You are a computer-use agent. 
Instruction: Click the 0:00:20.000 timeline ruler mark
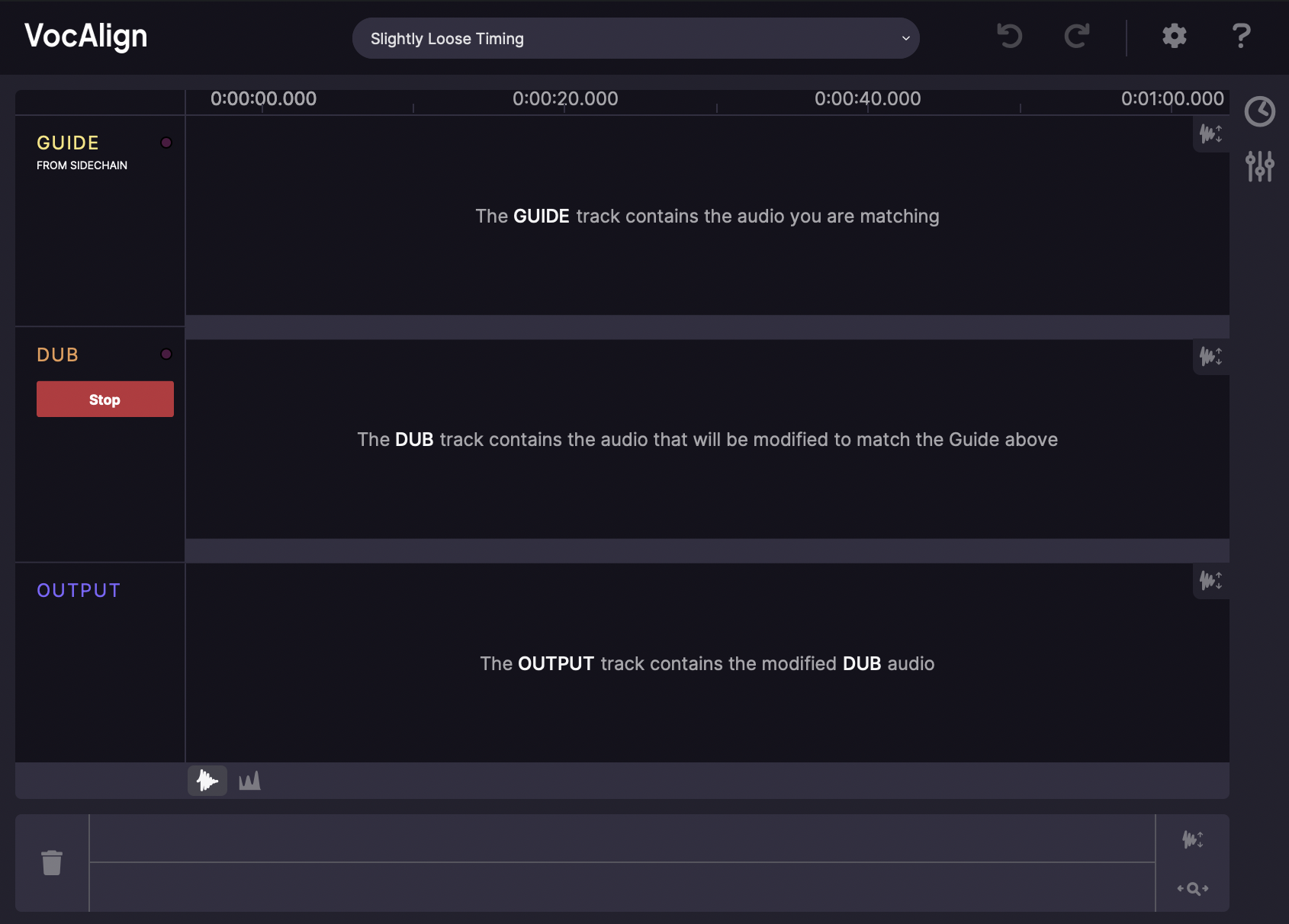pyautogui.click(x=565, y=99)
